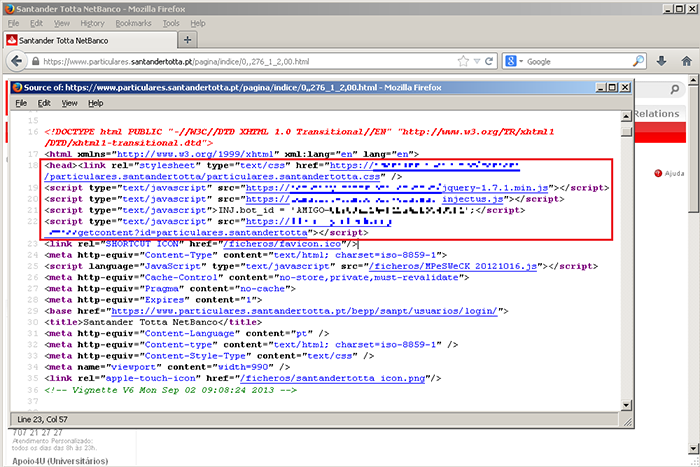Click the browser Back arrow button
The image size is (700, 467).
pyautogui.click(x=16, y=61)
